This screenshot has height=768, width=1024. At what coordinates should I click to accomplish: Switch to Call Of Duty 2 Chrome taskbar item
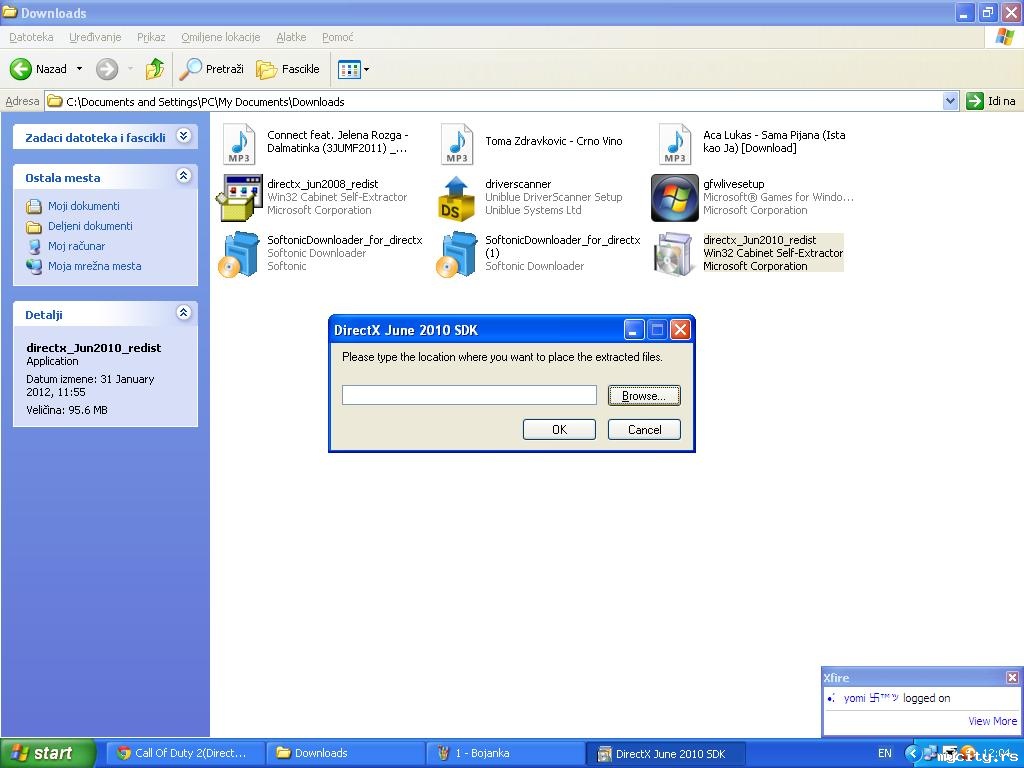click(x=186, y=754)
